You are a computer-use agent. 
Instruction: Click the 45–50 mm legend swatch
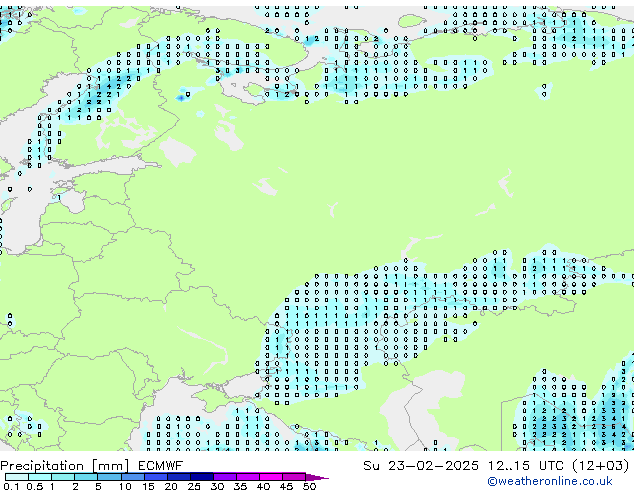(x=294, y=477)
